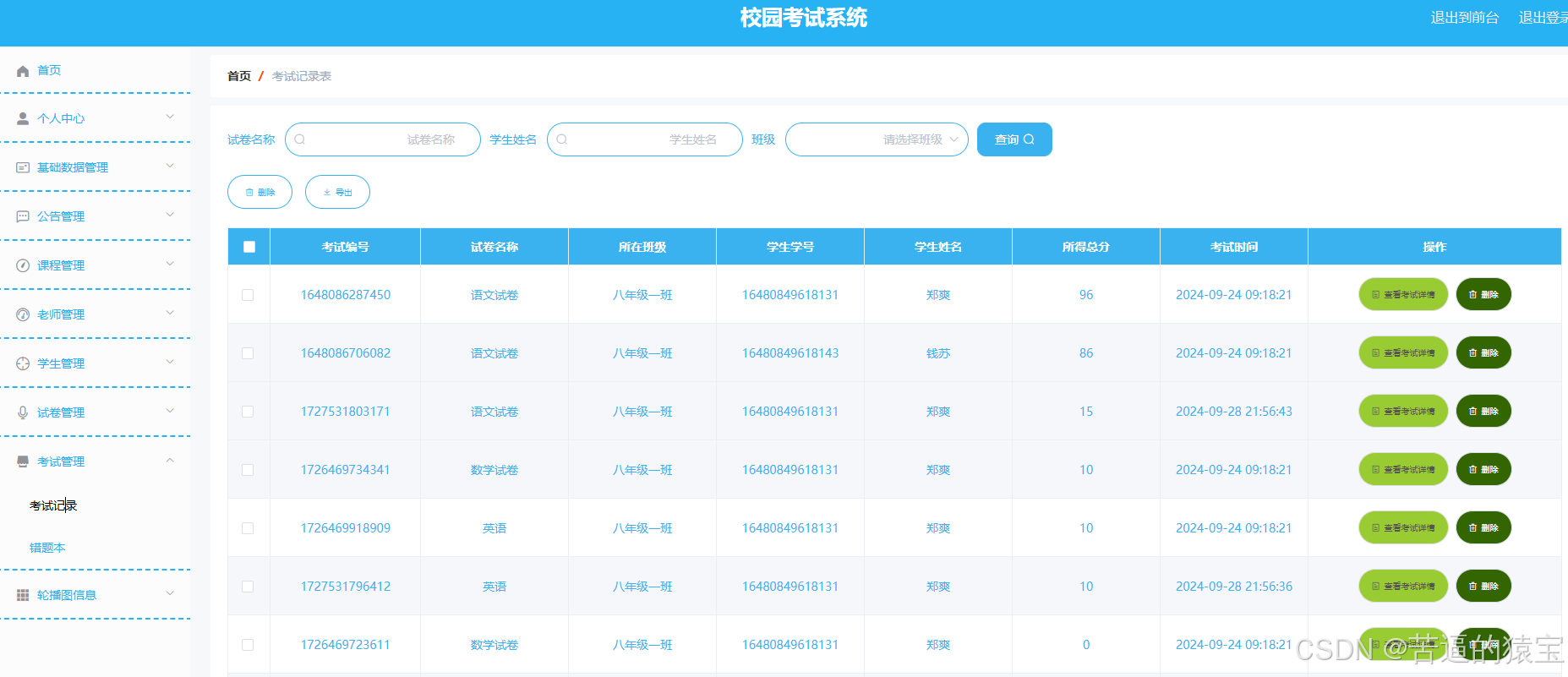Expand 老师管理 menu chevron
Image resolution: width=1568 pixels, height=677 pixels.
click(170, 313)
